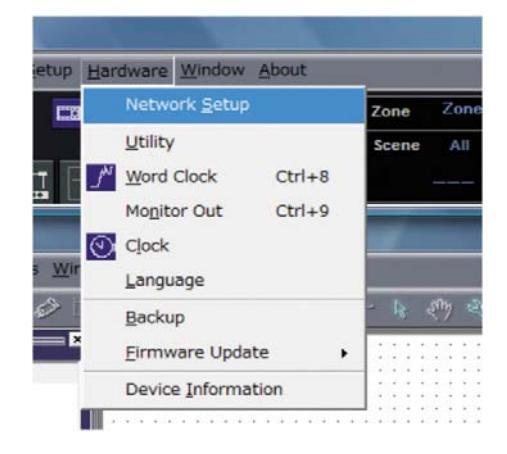
Task: Click the Word Clock waveform icon
Action: [x=101, y=177]
